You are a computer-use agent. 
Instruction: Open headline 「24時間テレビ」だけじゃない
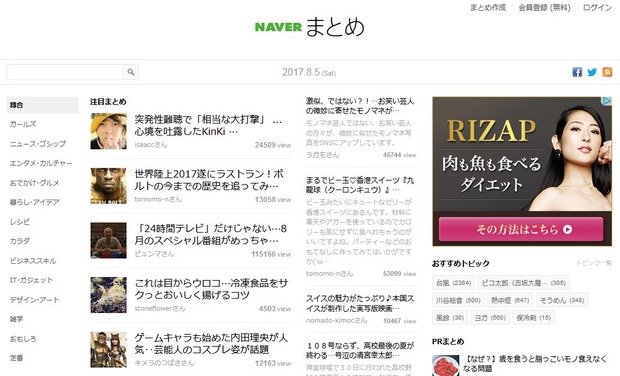pyautogui.click(x=211, y=234)
